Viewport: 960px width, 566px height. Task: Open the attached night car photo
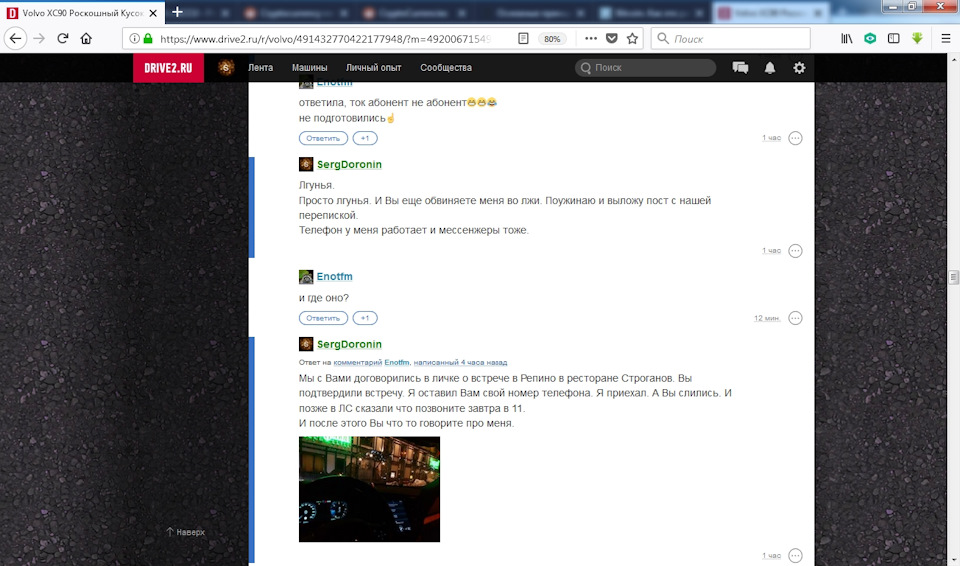point(369,489)
